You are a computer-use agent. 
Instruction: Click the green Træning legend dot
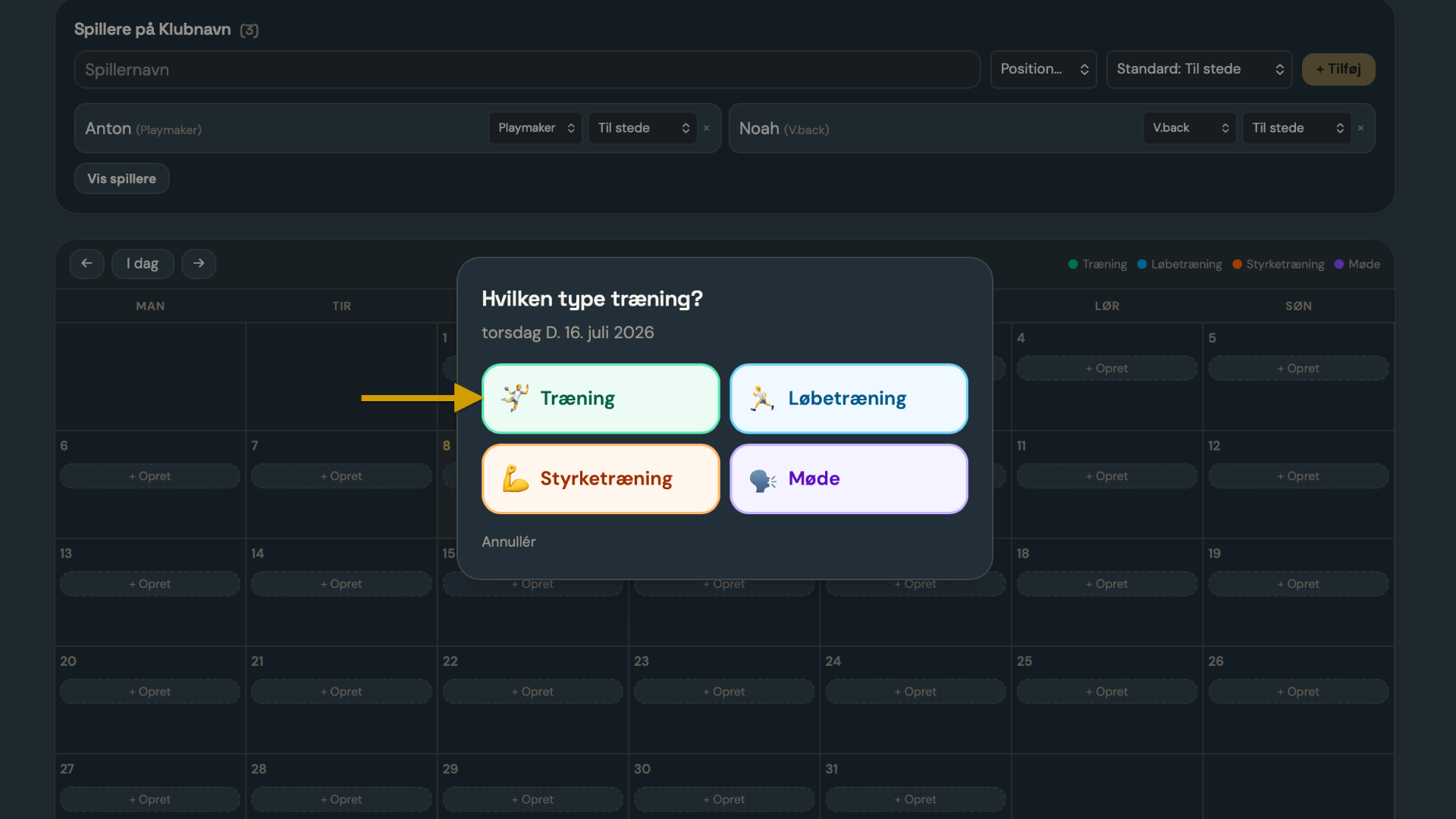(1073, 264)
